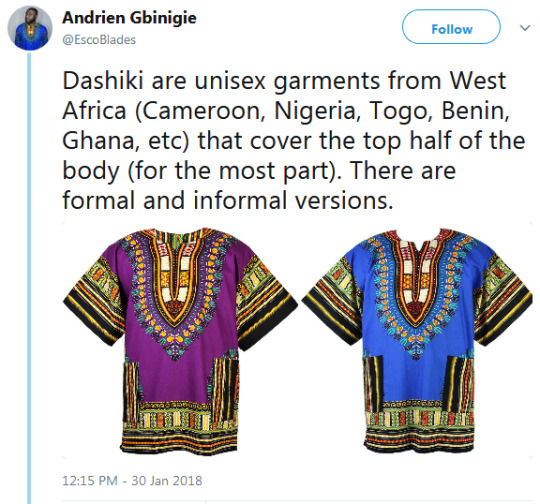540x504 pixels.
Task: Click the phrase formal and informal versions
Action: [x=228, y=200]
